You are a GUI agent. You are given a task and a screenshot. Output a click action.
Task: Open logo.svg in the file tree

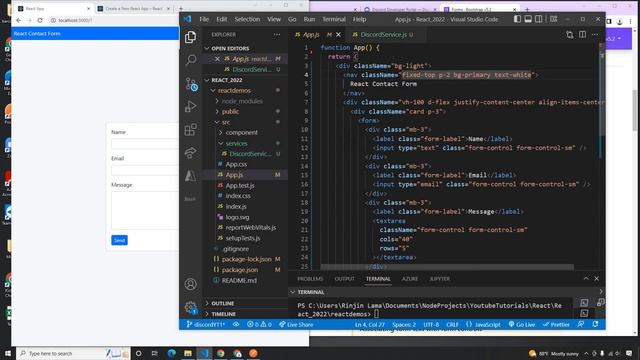pos(237,217)
